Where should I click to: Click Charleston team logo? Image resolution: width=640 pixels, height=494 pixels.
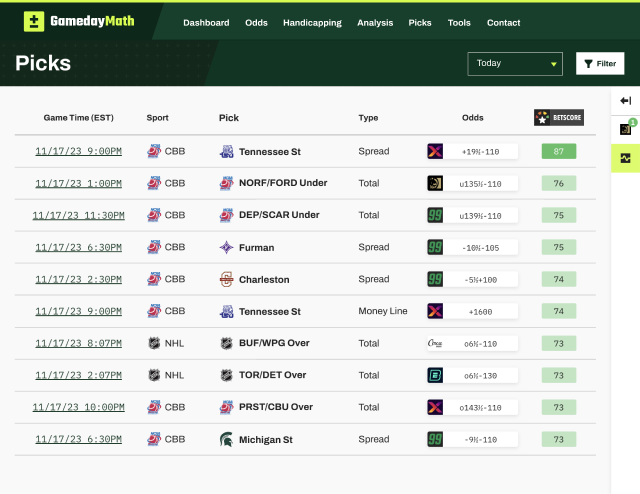[227, 279]
